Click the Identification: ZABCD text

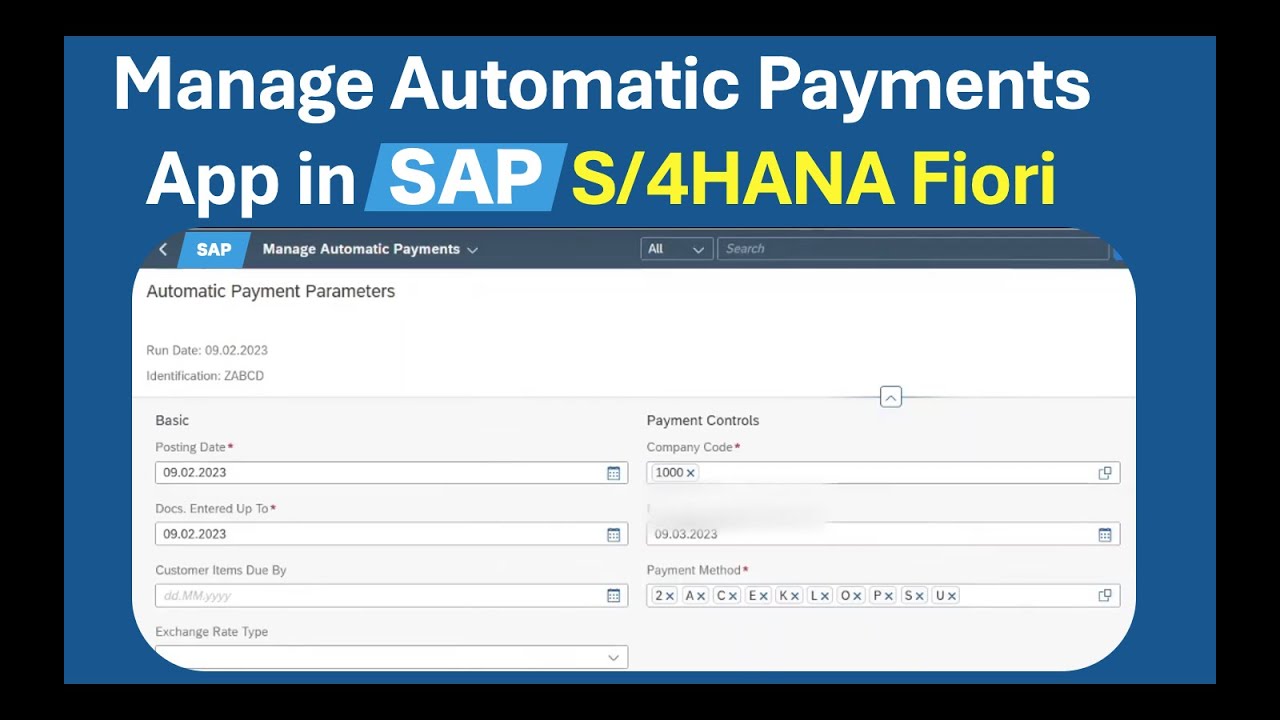pos(205,376)
